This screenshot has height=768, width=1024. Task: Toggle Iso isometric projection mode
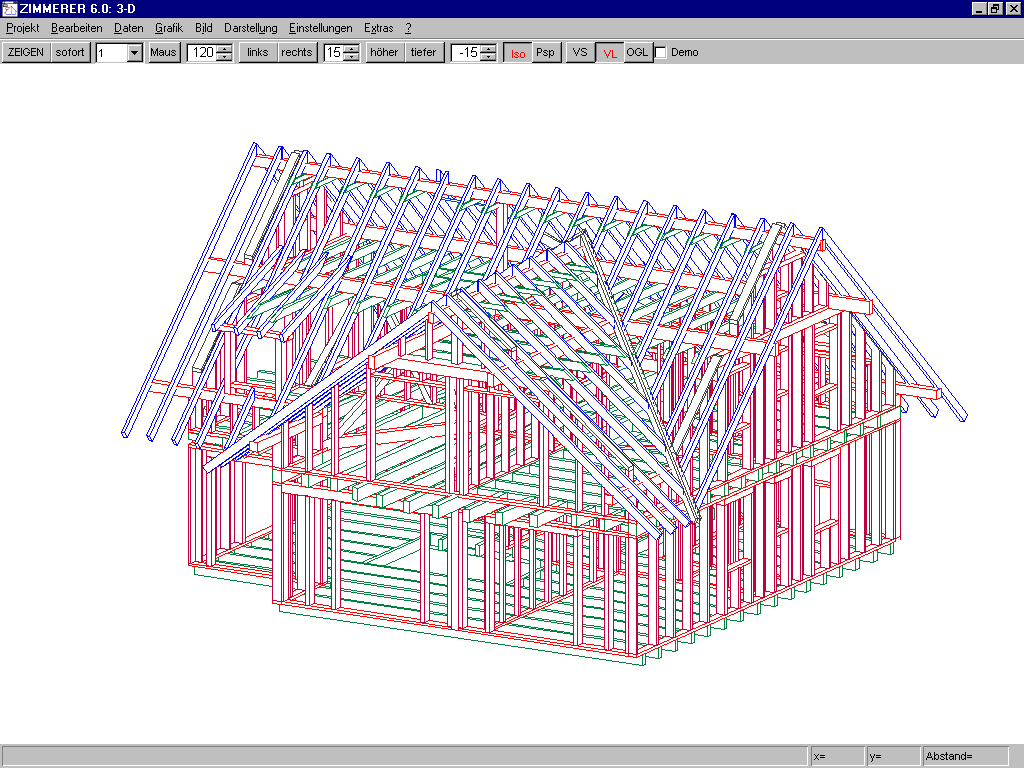click(517, 53)
